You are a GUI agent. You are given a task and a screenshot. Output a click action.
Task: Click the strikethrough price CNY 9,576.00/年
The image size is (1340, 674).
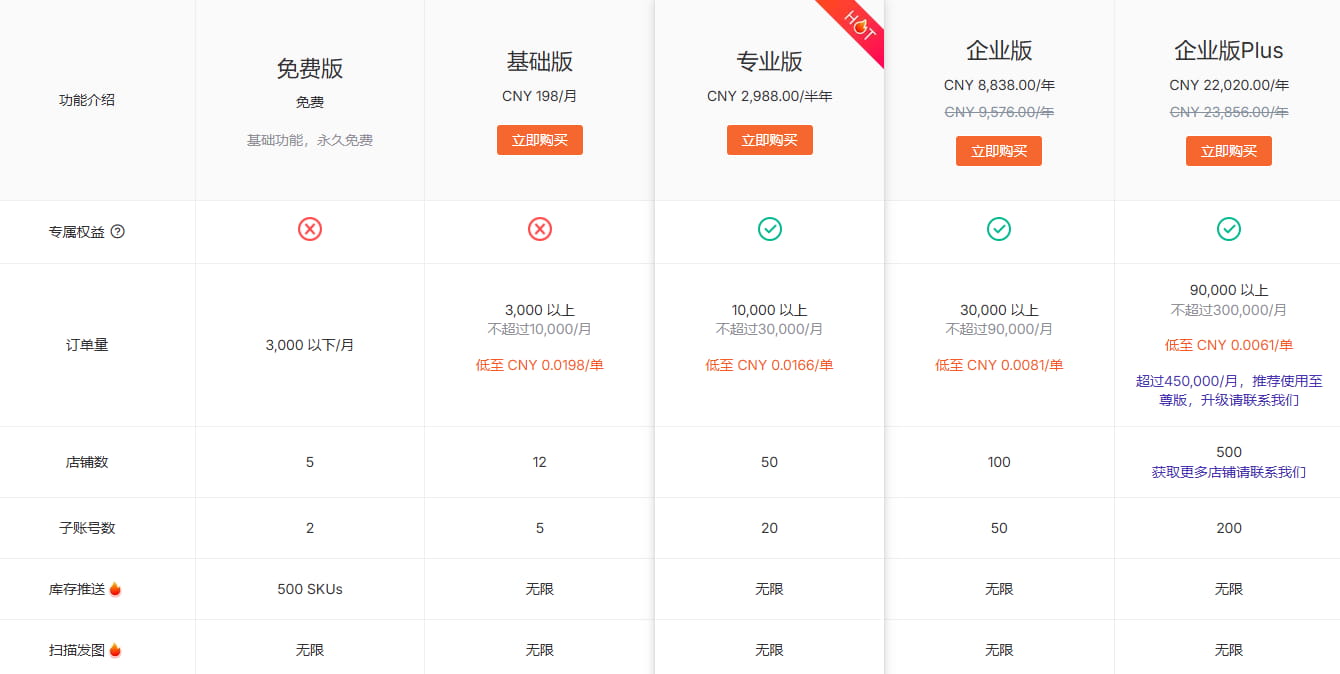(999, 112)
